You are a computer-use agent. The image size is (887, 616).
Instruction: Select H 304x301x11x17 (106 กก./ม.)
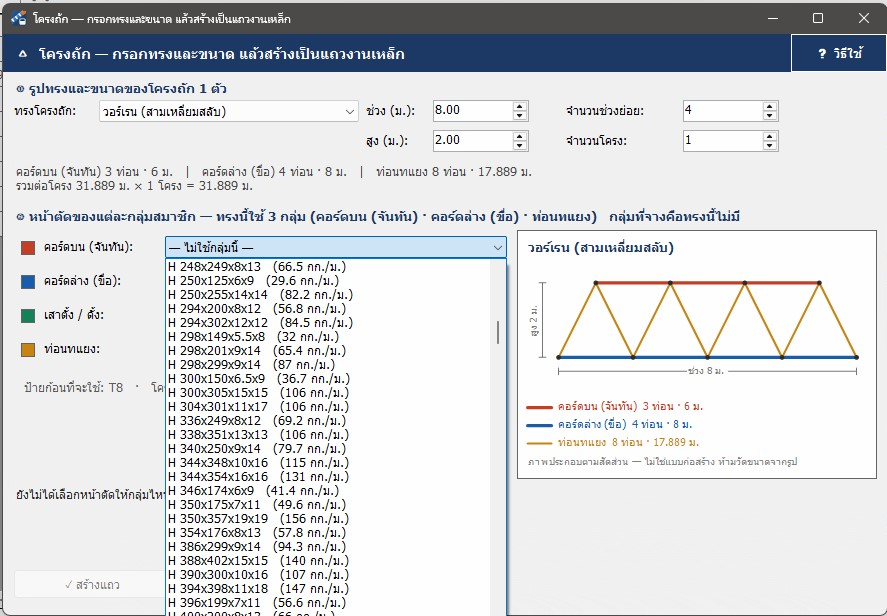328,407
